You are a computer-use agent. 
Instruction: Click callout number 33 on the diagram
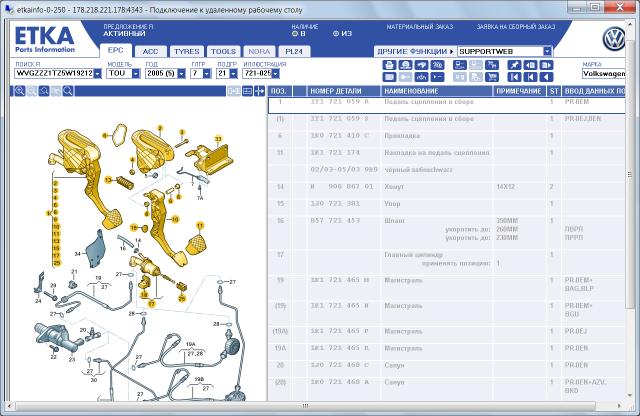218,139
